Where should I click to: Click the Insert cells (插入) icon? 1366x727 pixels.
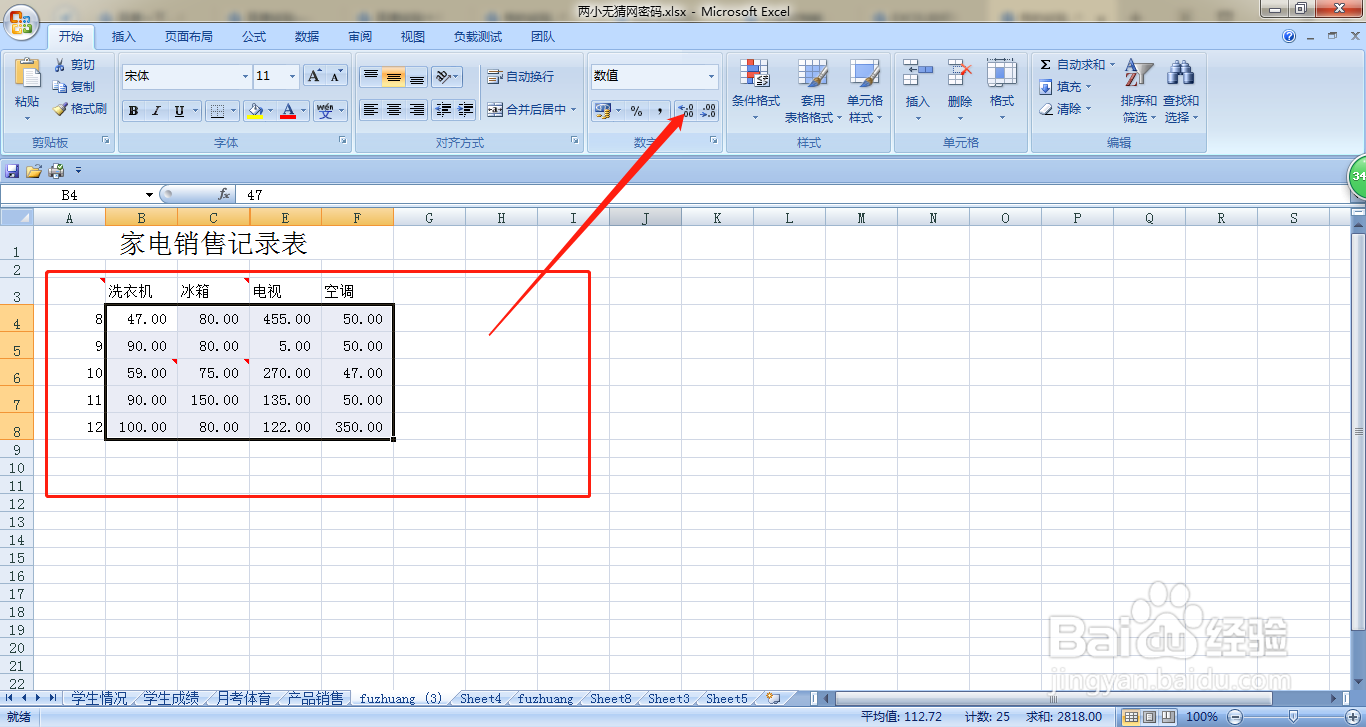tap(917, 73)
